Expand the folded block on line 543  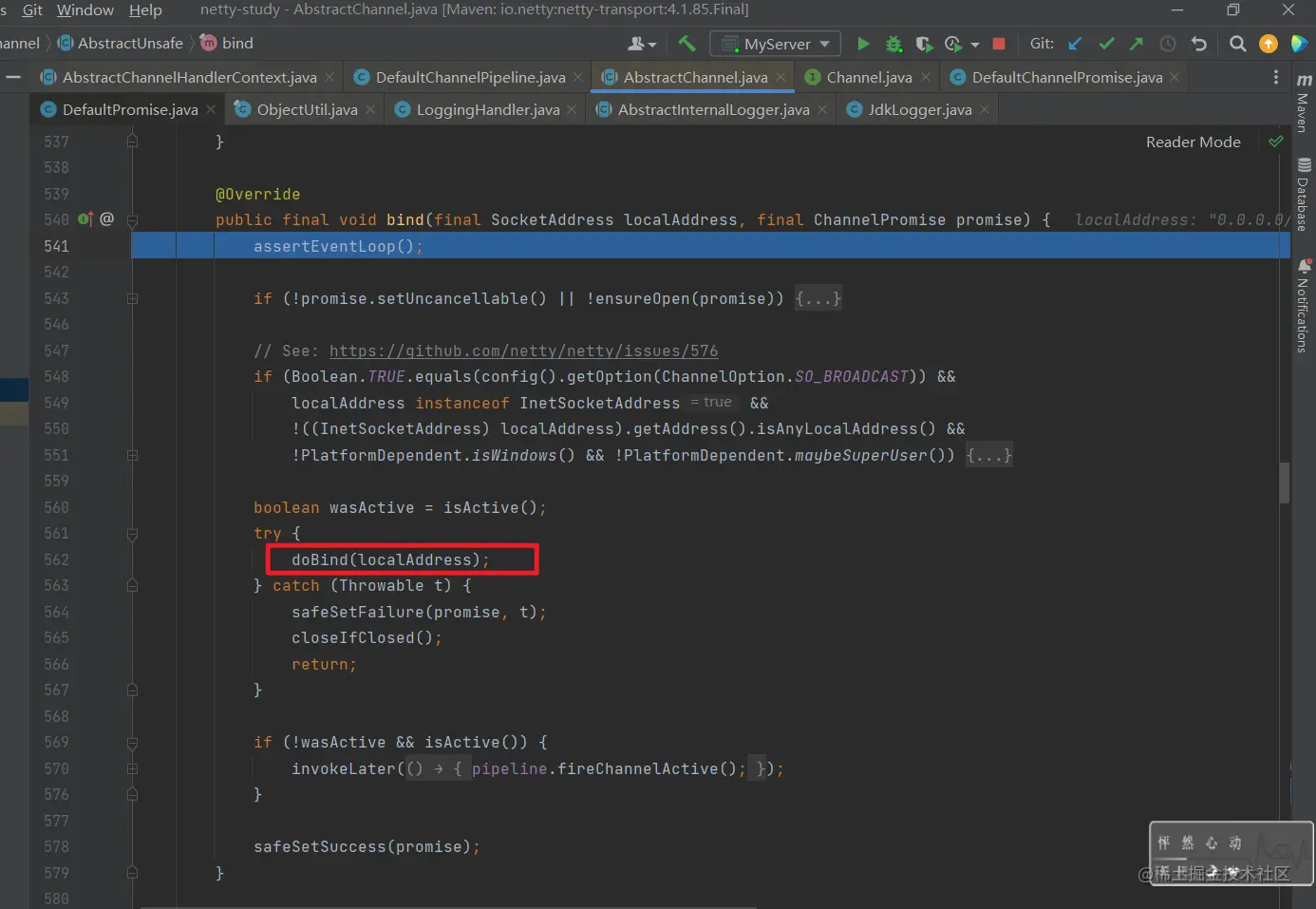(132, 298)
